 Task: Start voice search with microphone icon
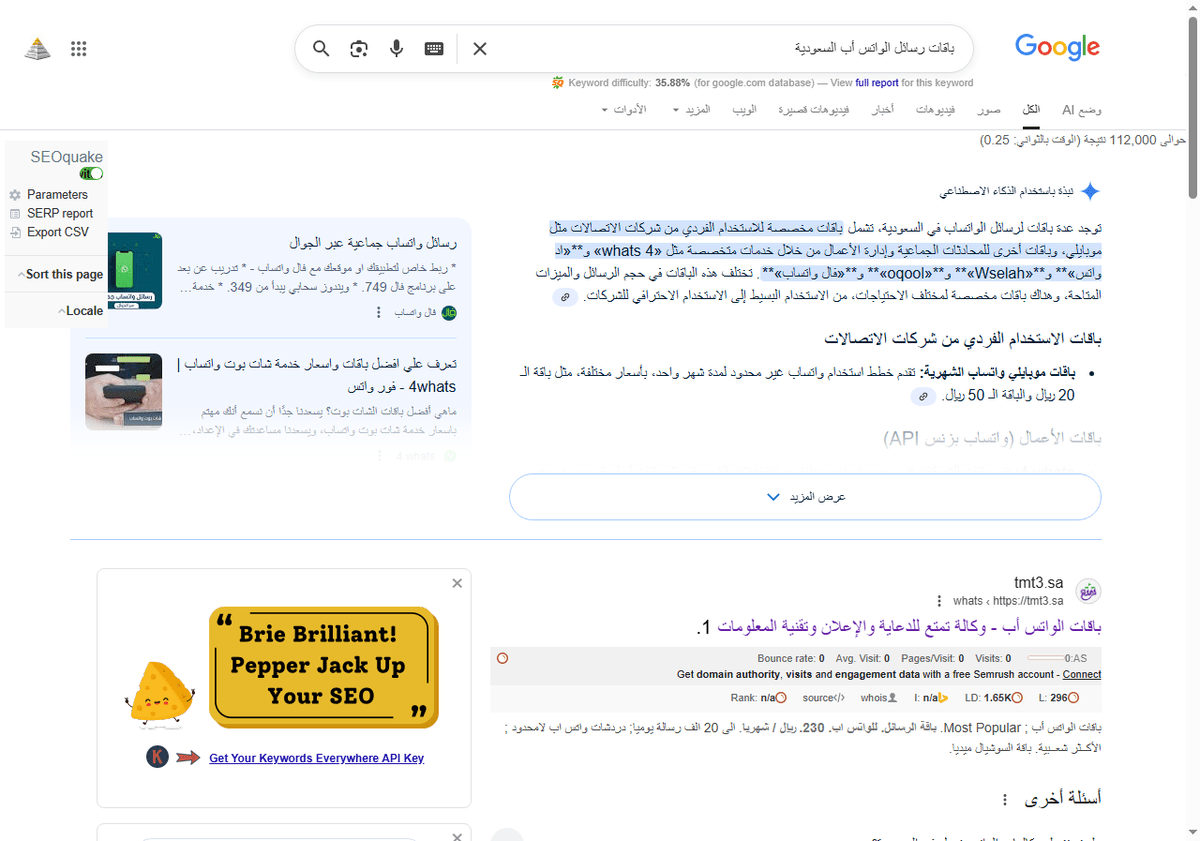(396, 48)
